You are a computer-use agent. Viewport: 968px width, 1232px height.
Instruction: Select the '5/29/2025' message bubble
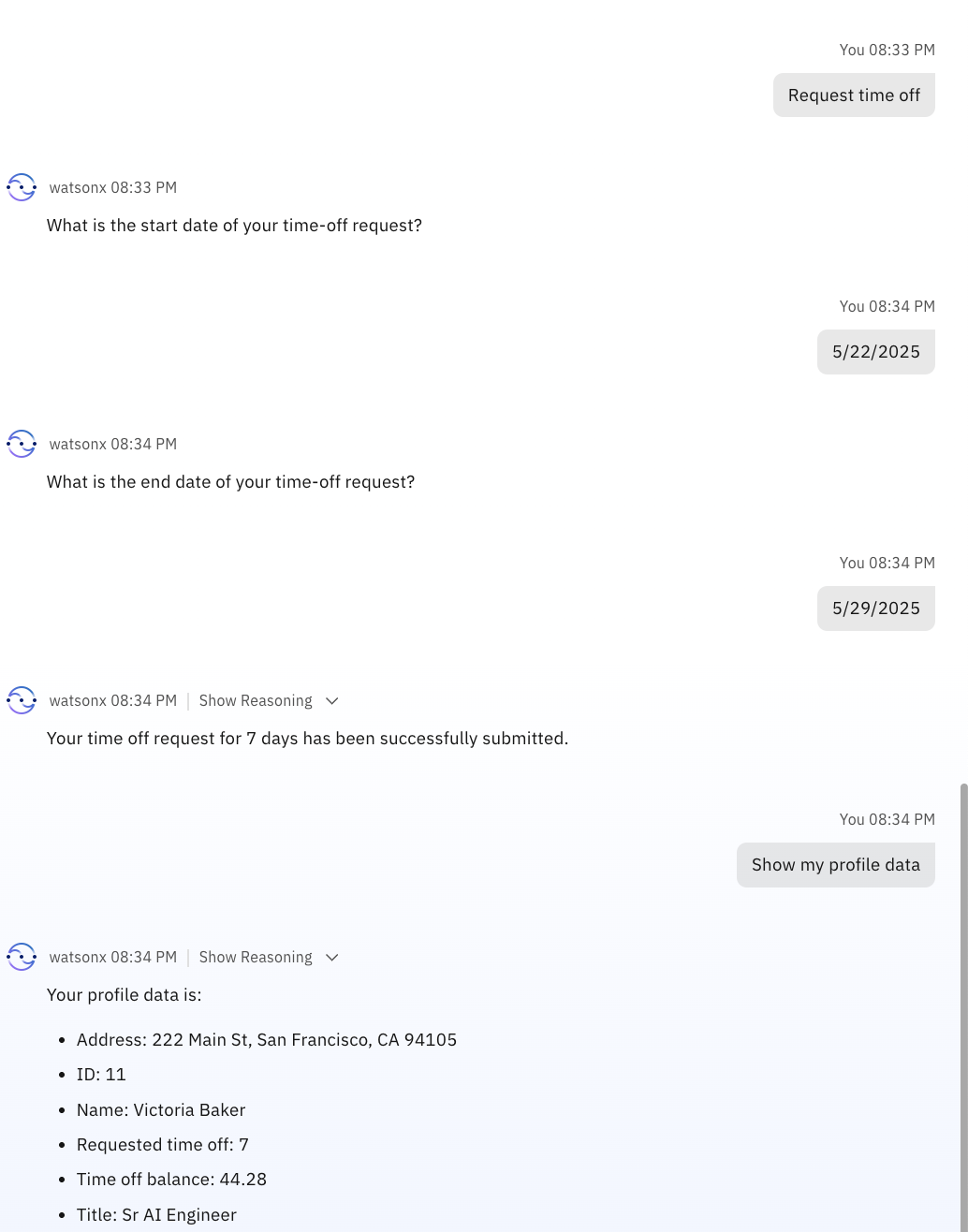[876, 609]
